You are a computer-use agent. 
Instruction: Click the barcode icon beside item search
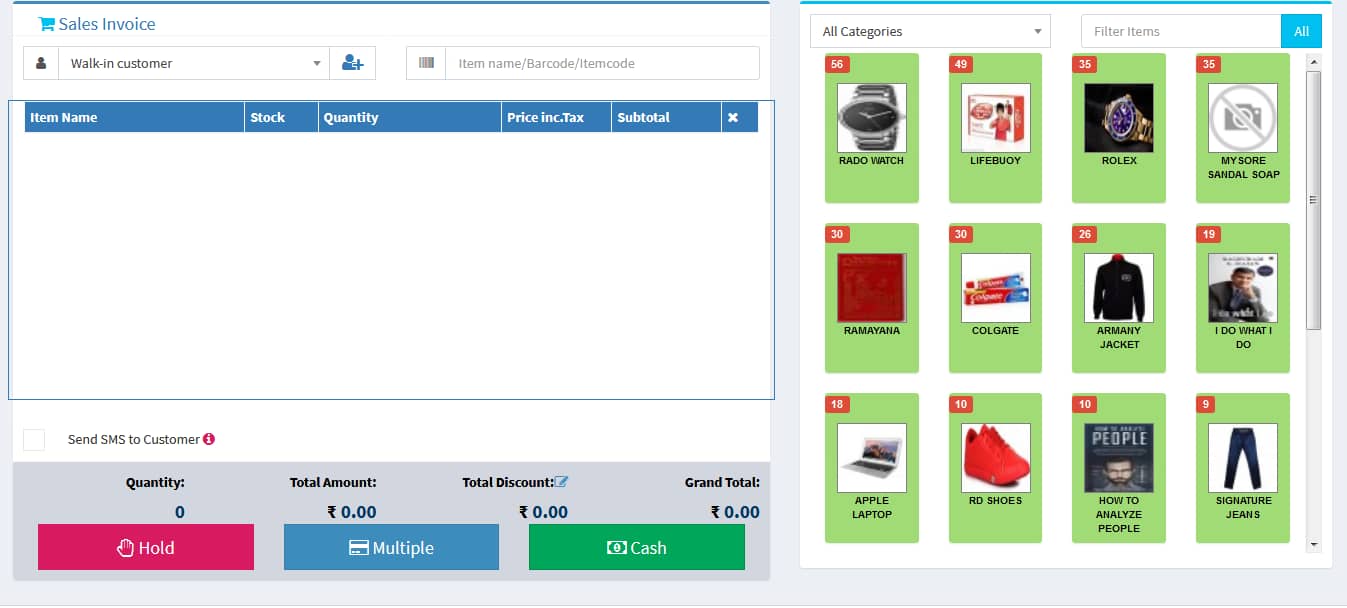[x=426, y=63]
